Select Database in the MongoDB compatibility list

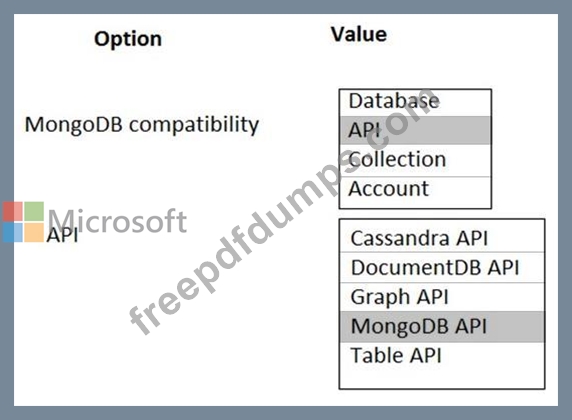click(x=415, y=103)
